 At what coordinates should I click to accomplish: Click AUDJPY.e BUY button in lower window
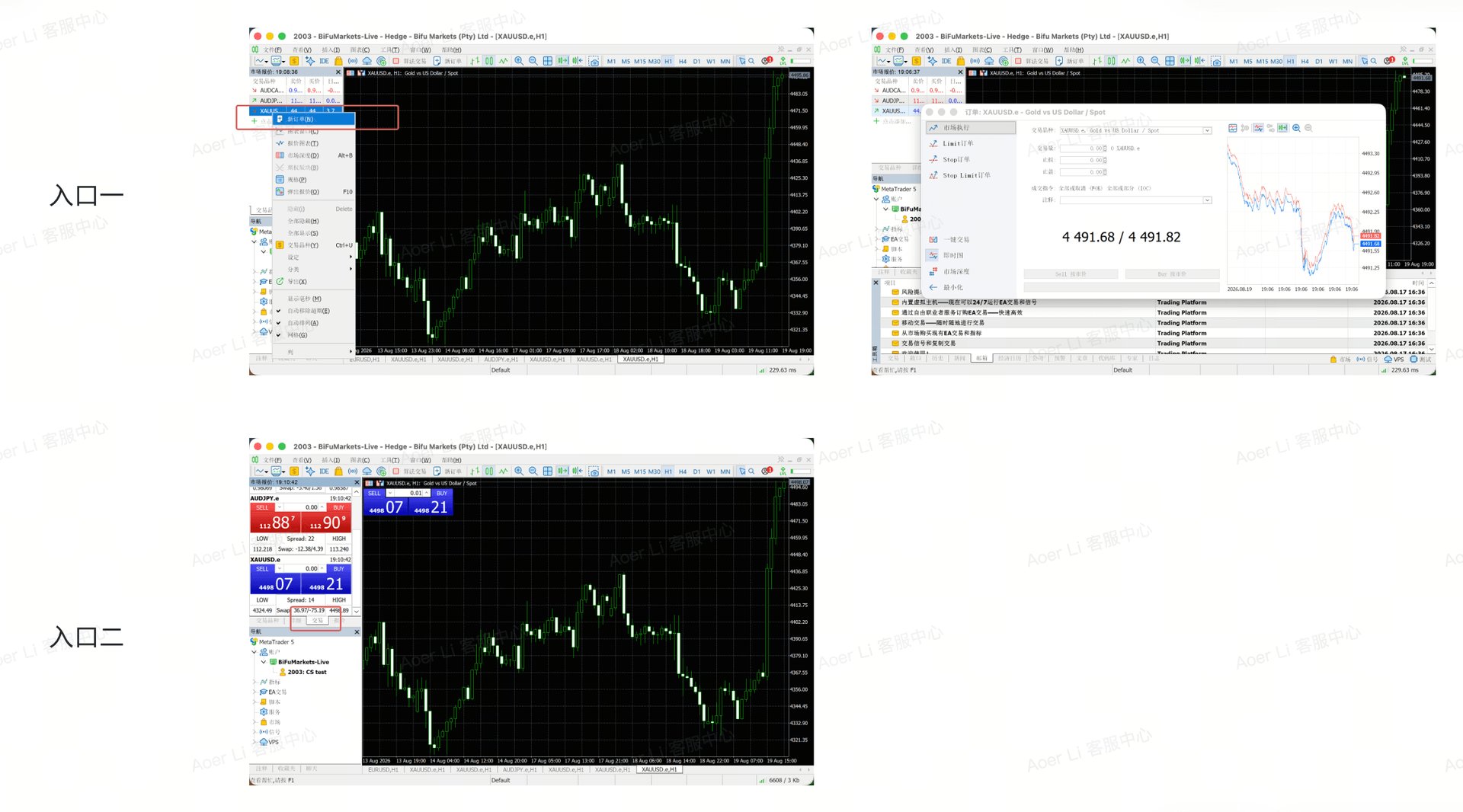click(x=326, y=518)
